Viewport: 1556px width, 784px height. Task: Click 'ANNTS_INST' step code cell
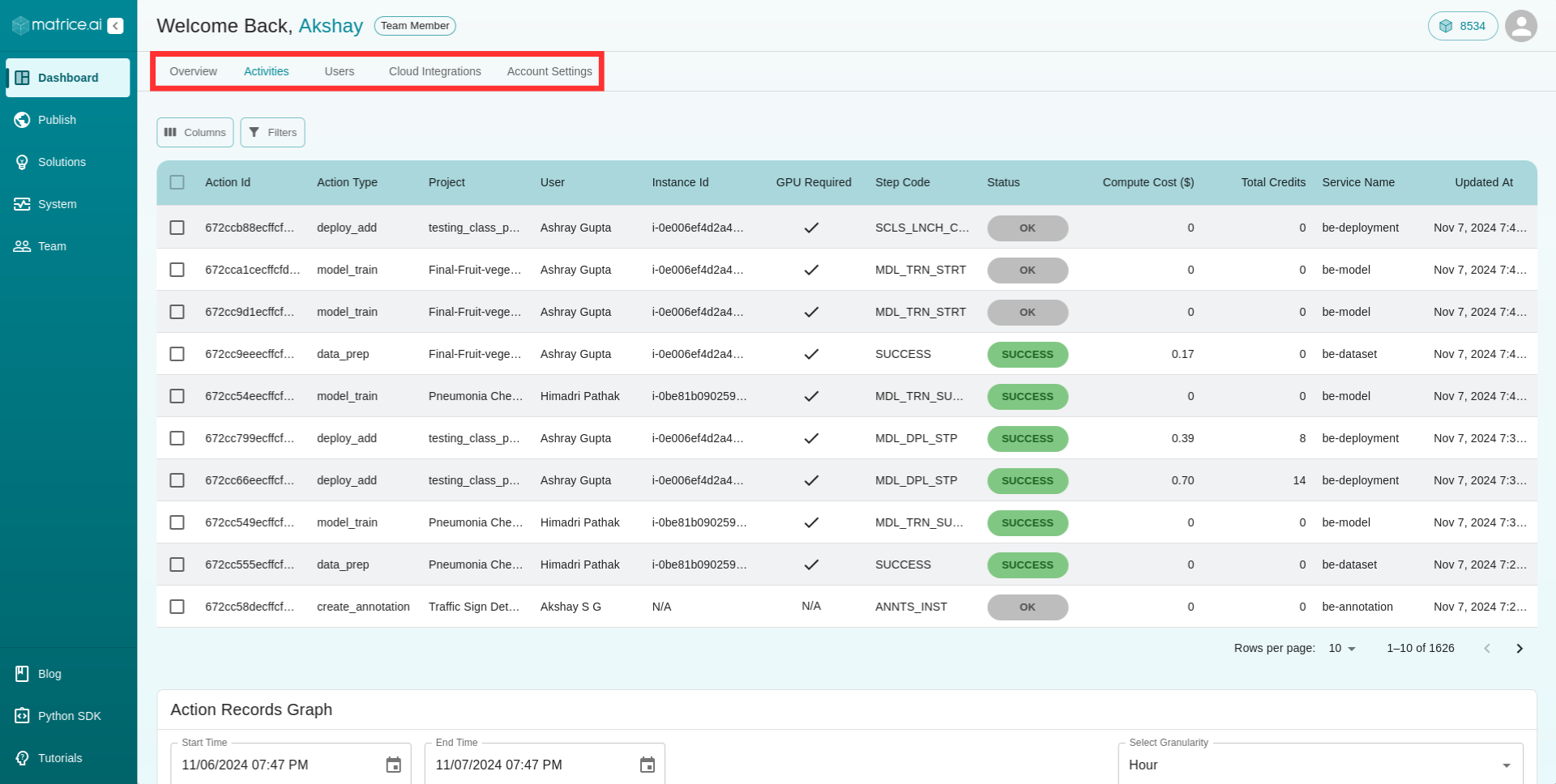coord(911,607)
